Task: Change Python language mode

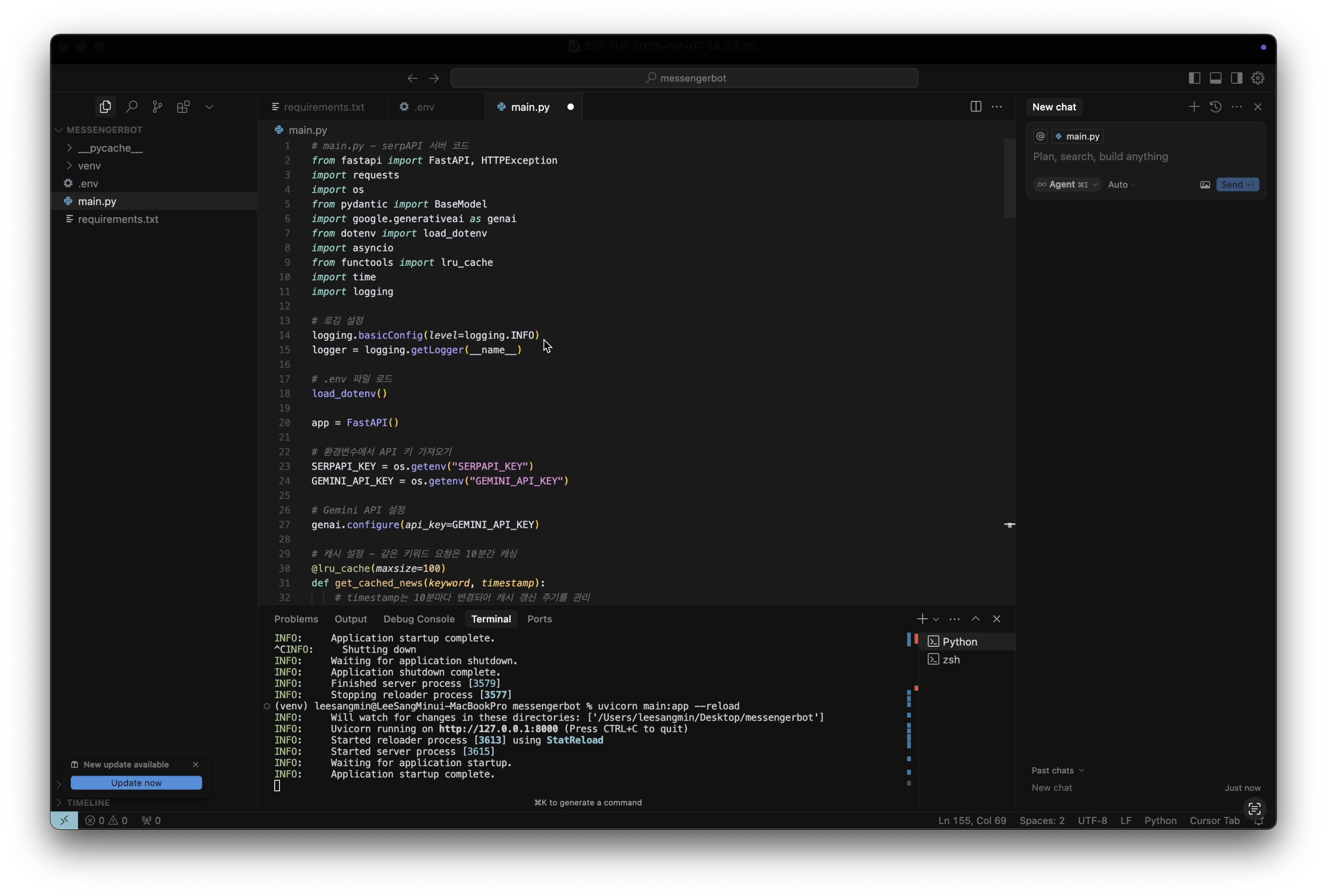Action: click(1160, 820)
